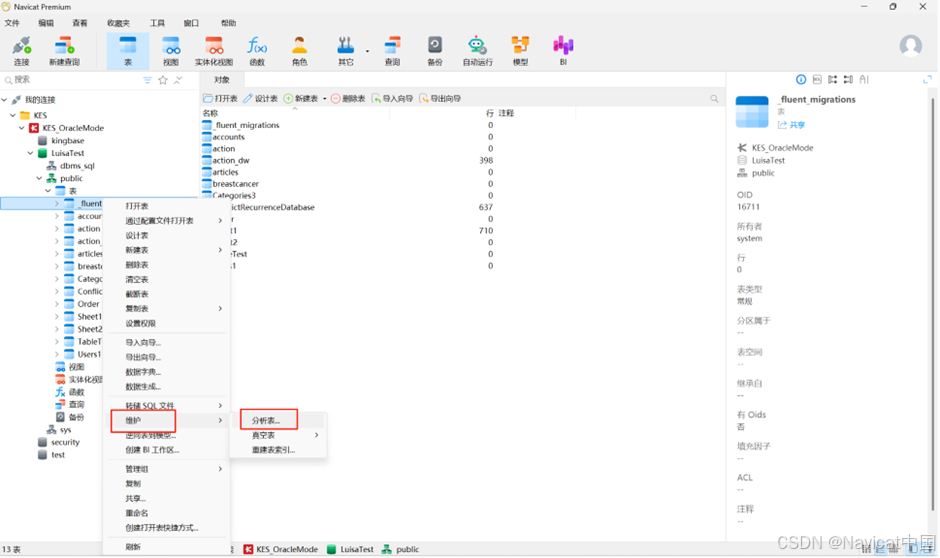Open the New Table dropdown arrow
Image resolution: width=940 pixels, height=558 pixels.
click(x=324, y=99)
